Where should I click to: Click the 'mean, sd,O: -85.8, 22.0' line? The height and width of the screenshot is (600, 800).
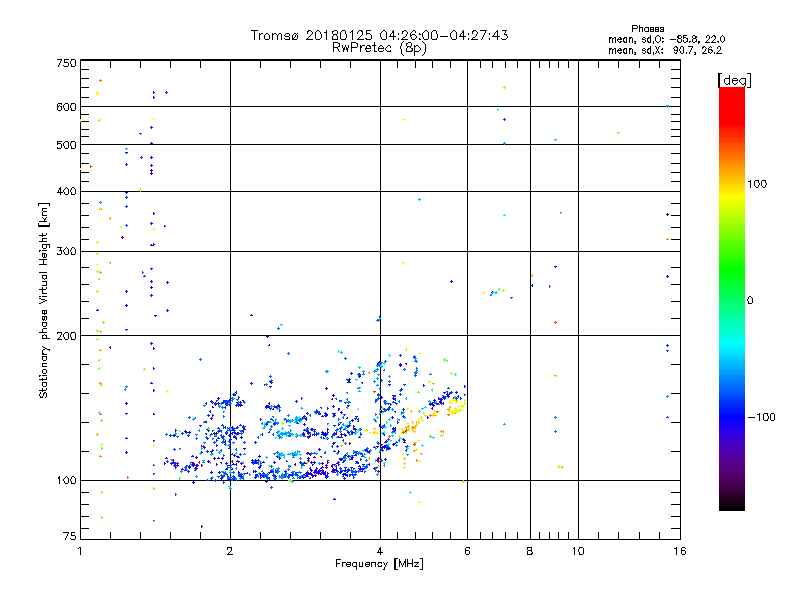(x=666, y=39)
